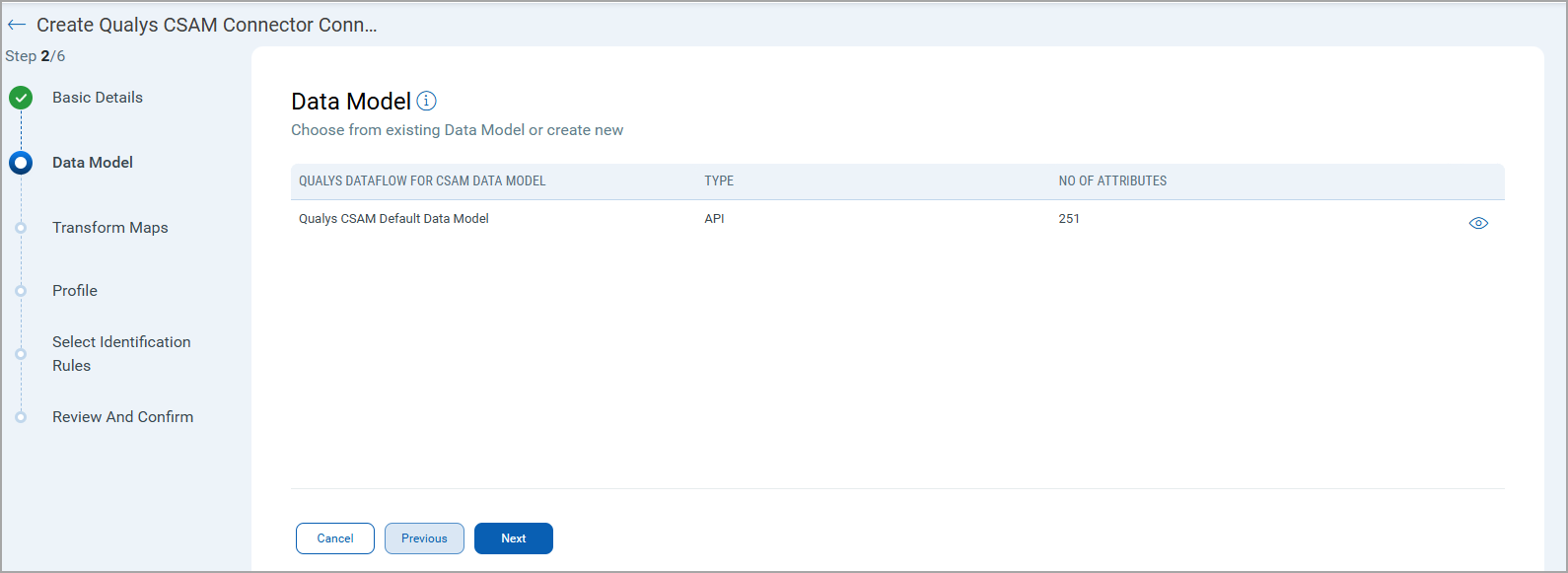Click the green Basic Details checkmark icon
Viewport: 1568px width, 573px height.
pos(21,98)
